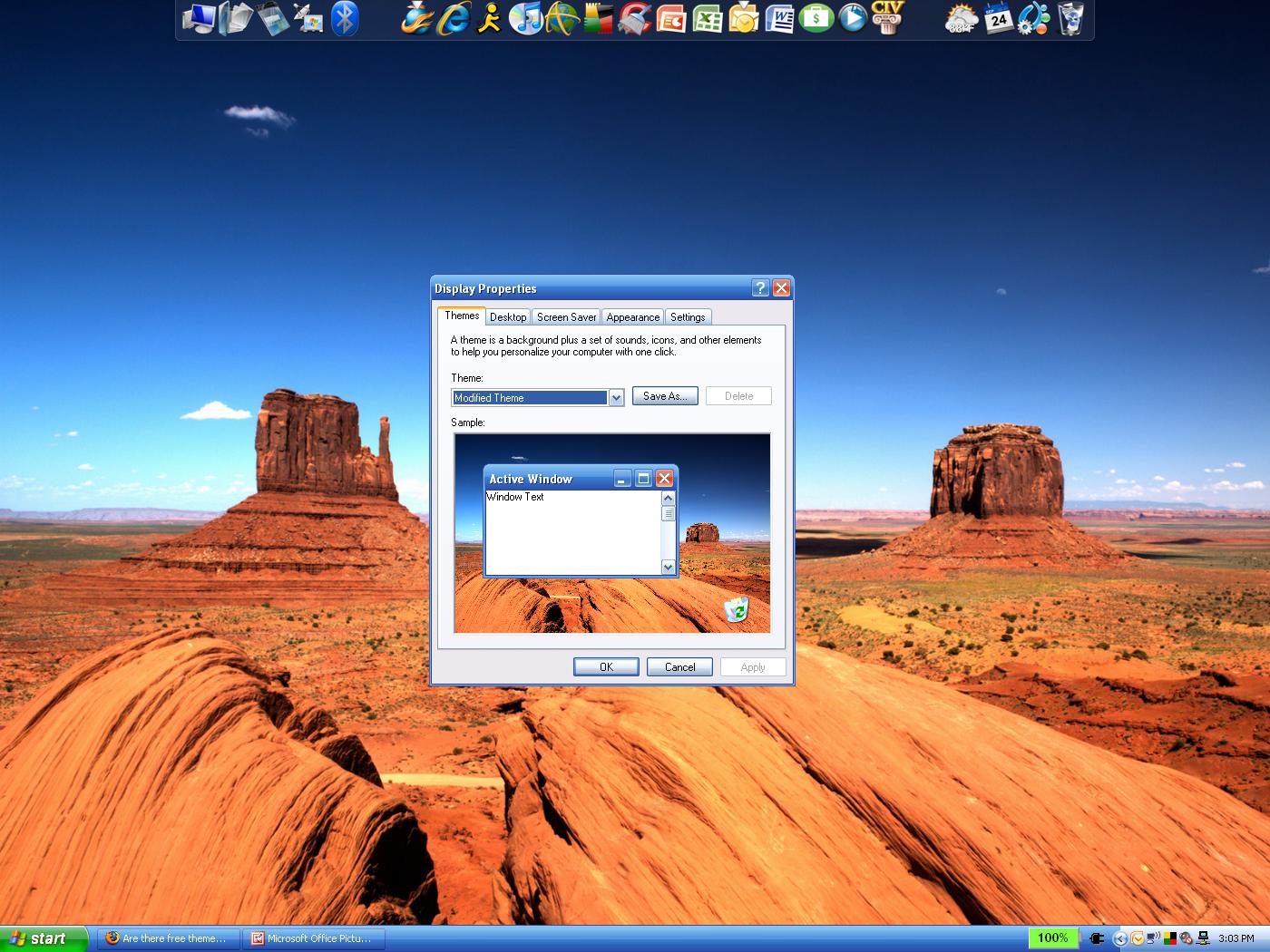The width and height of the screenshot is (1270, 952).
Task: Switch to Firefox taskbar window
Action: click(x=170, y=938)
